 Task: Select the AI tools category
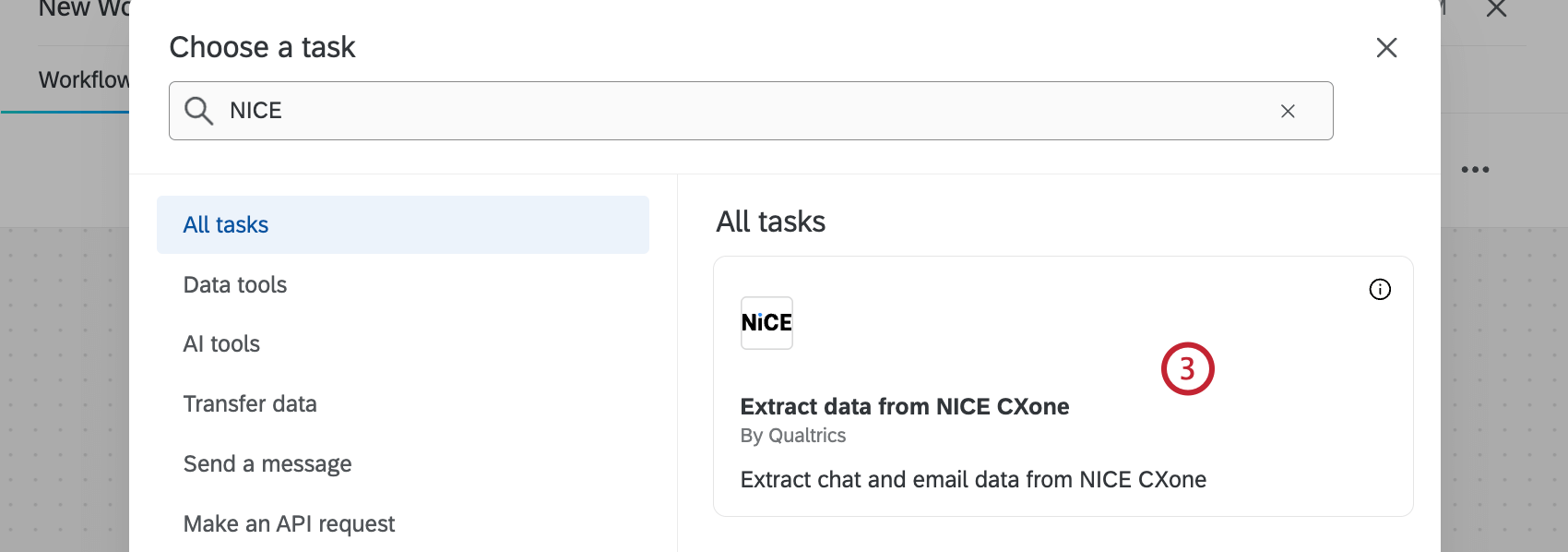pos(221,343)
